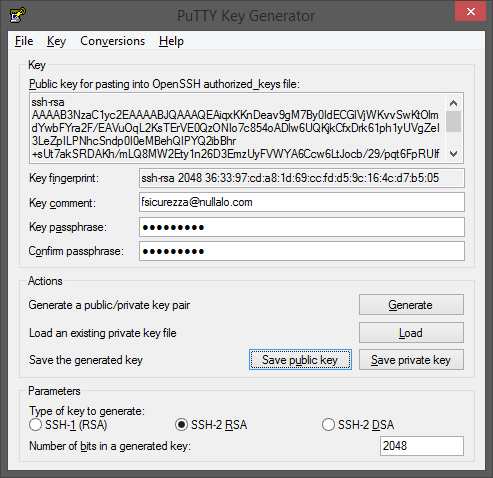The width and height of the screenshot is (493, 478).
Task: Click the PuTTYgen title bar icon
Action: point(18,15)
